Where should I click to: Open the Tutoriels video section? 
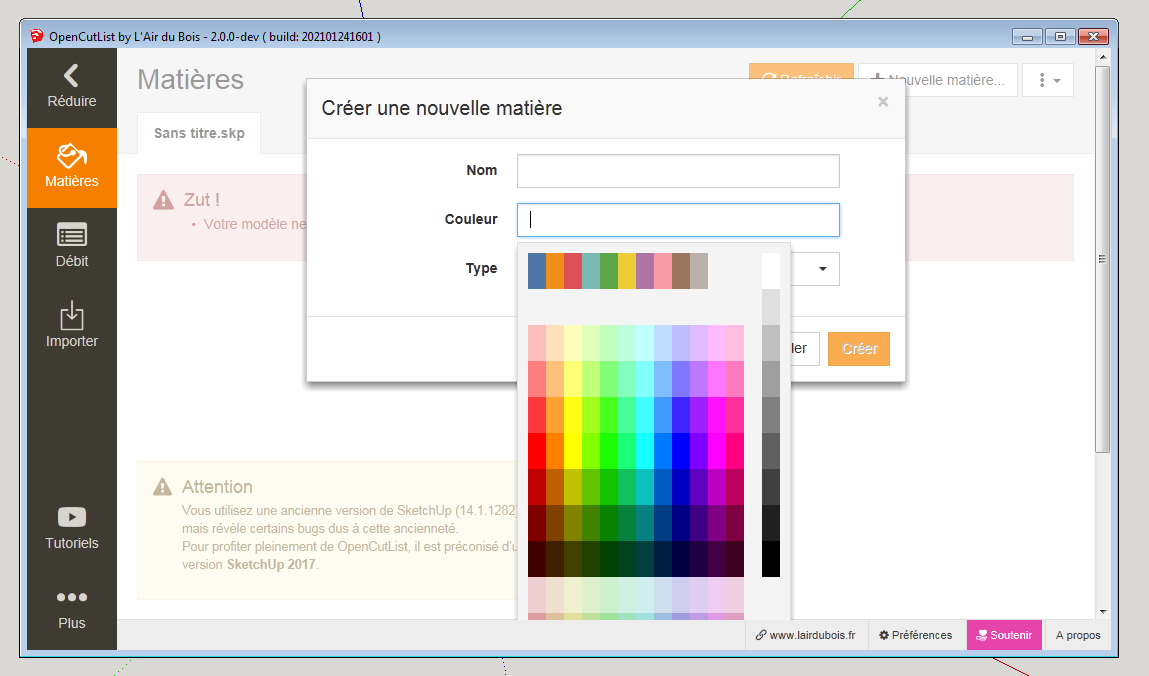[72, 529]
